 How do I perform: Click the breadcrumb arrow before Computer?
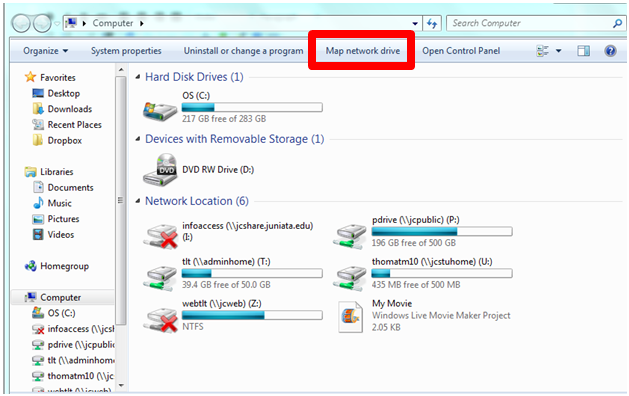tap(84, 24)
